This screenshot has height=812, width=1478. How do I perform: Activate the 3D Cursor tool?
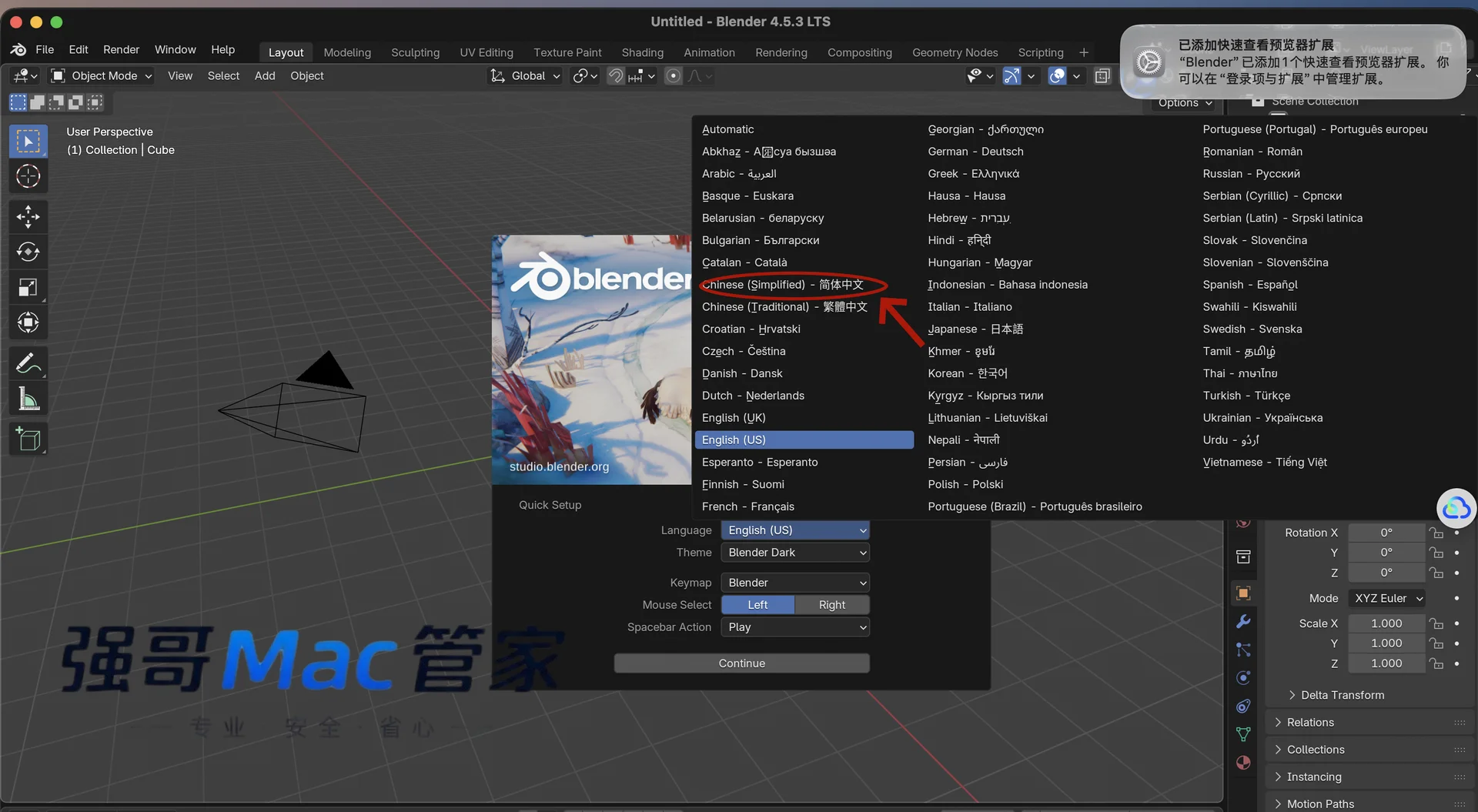coord(28,176)
